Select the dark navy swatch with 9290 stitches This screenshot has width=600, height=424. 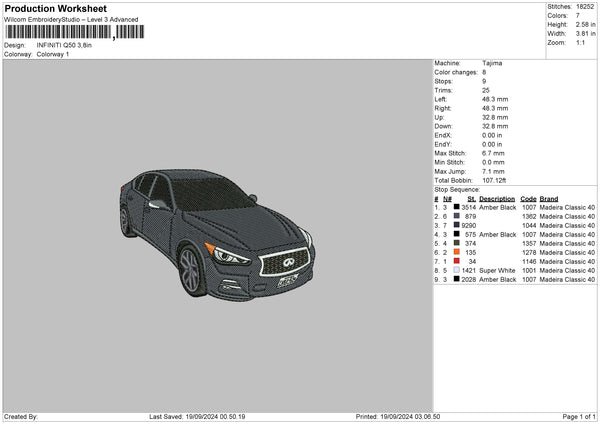[457, 225]
